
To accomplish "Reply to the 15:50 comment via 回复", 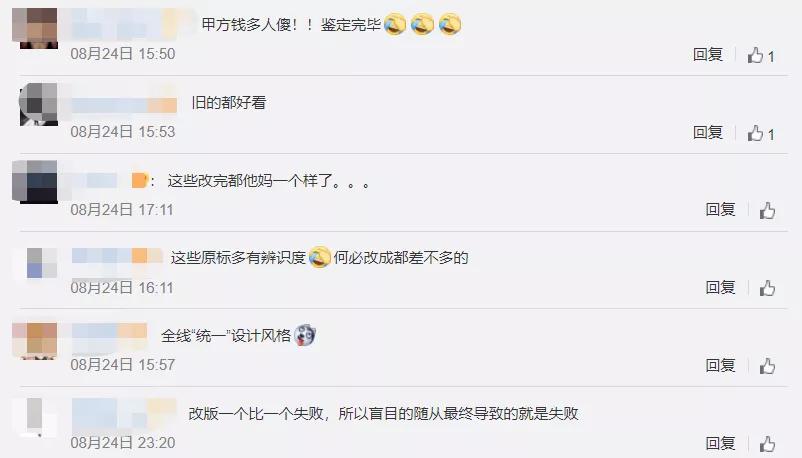I will [708, 55].
